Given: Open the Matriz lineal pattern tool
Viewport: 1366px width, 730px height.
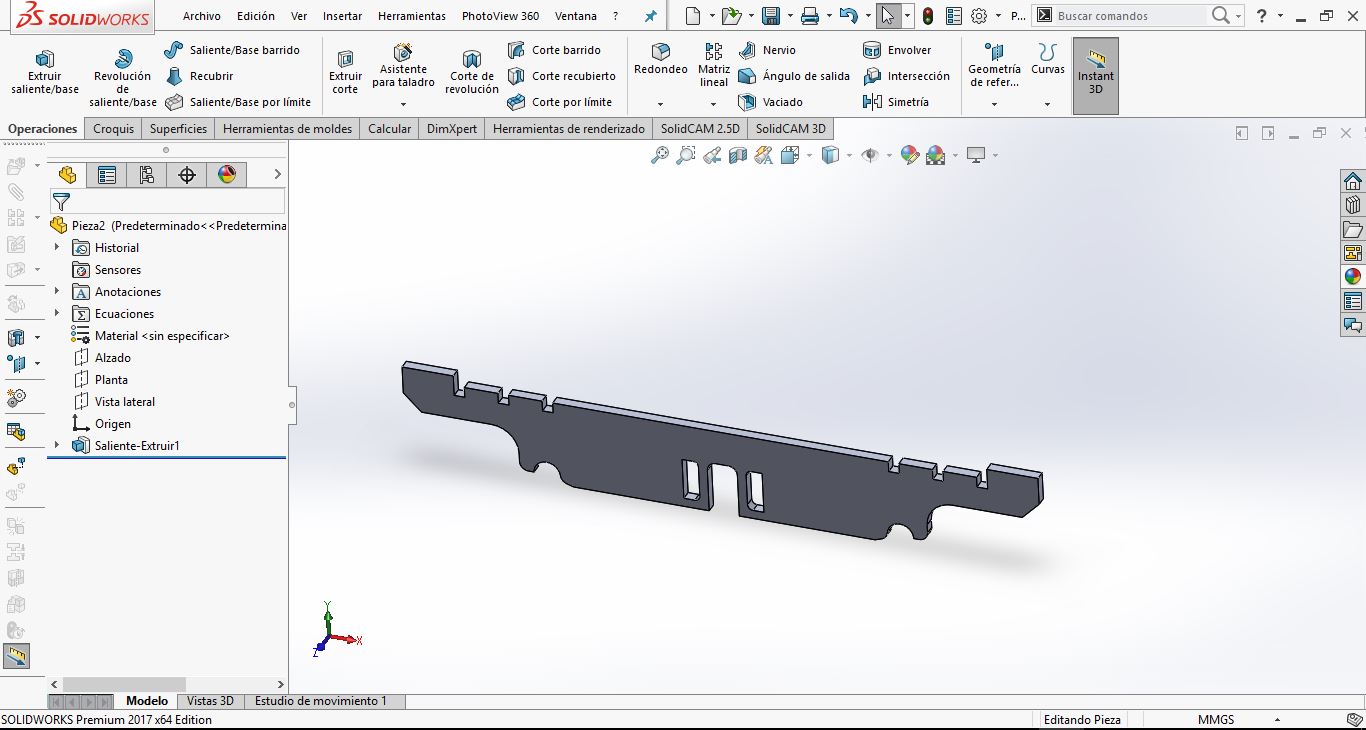Looking at the screenshot, I should click(x=714, y=65).
